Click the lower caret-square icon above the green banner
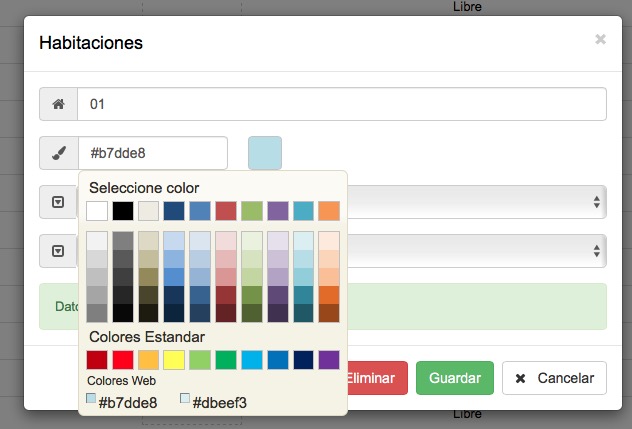The height and width of the screenshot is (429, 632). coord(58,251)
